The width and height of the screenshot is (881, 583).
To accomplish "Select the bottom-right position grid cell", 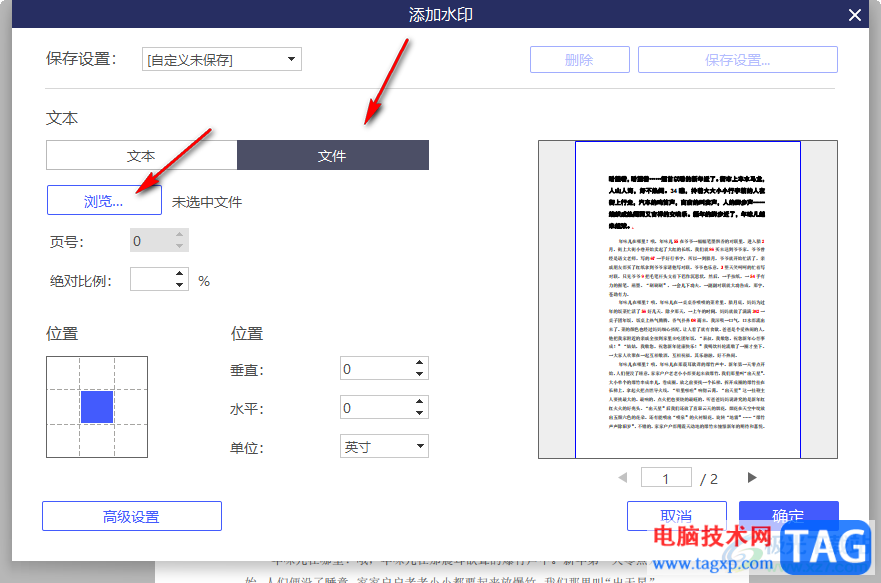I will pos(131,441).
